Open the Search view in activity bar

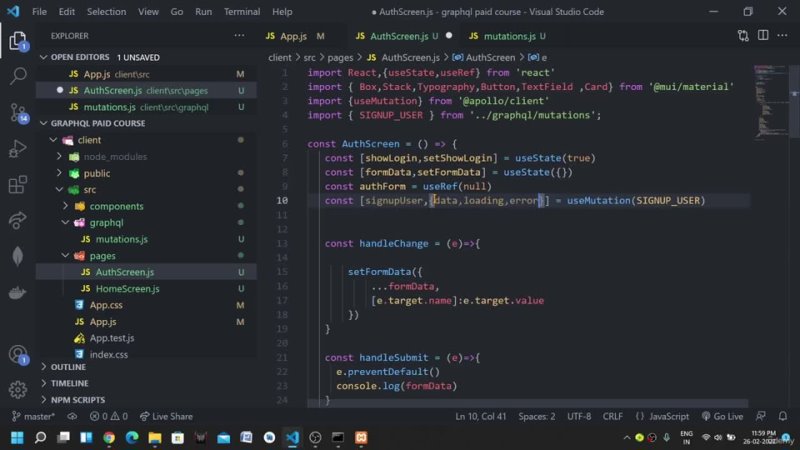(x=18, y=76)
